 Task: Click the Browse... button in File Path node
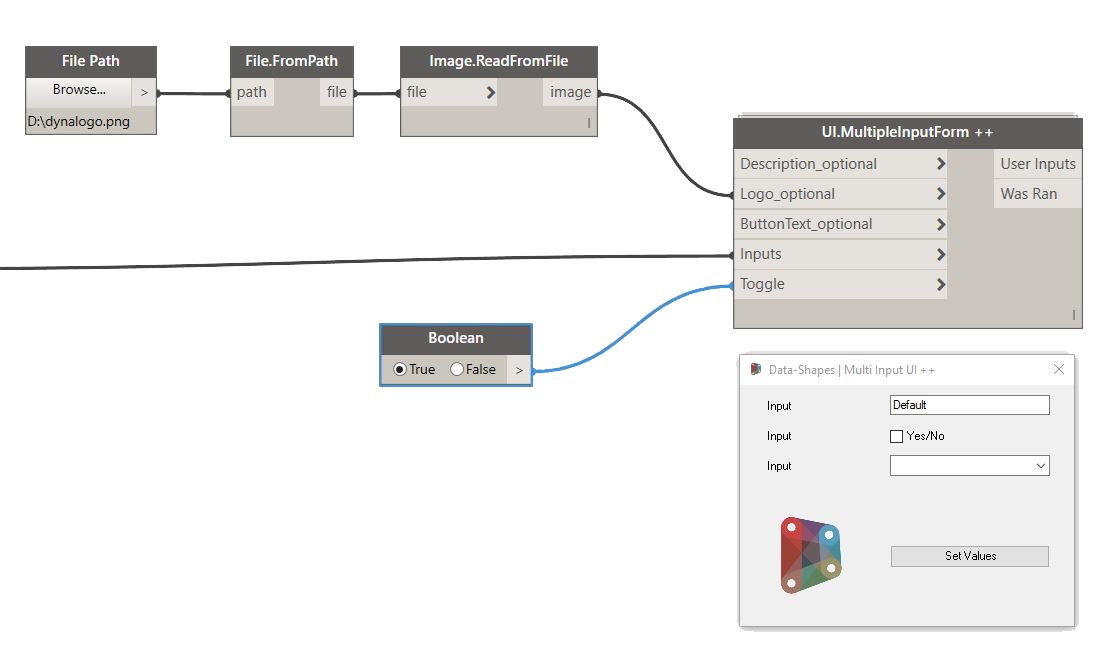tap(79, 90)
